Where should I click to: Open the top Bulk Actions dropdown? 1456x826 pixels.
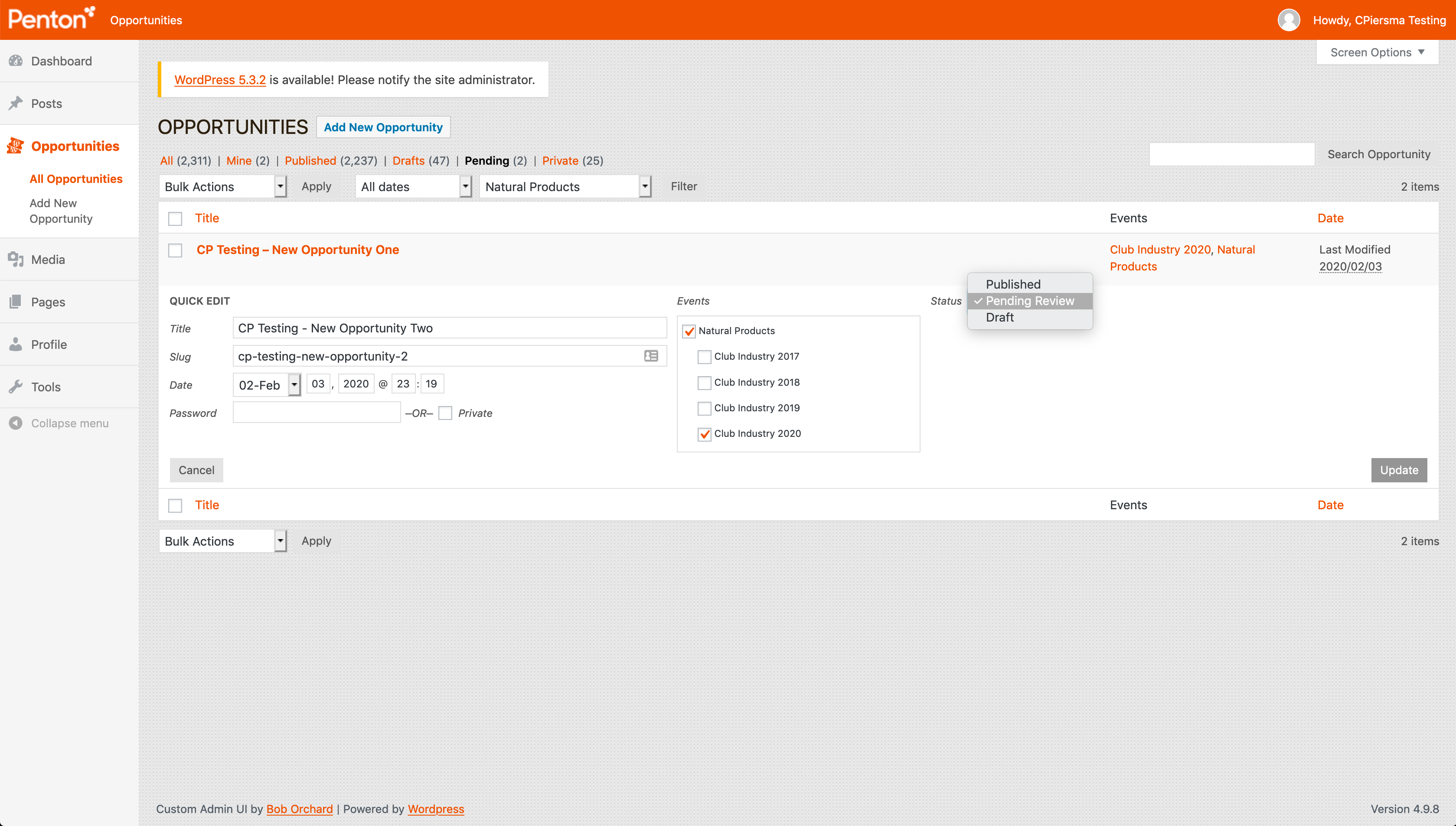pos(223,187)
